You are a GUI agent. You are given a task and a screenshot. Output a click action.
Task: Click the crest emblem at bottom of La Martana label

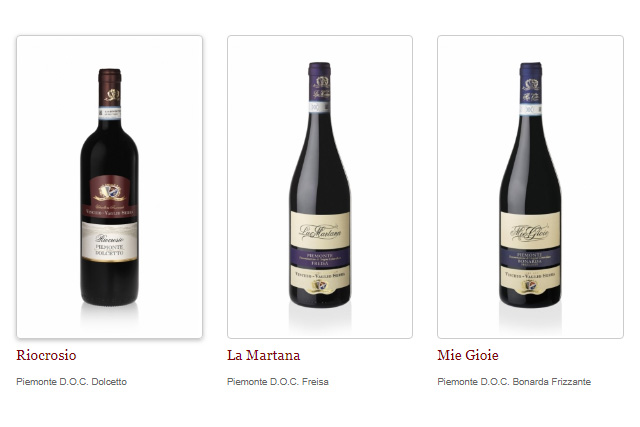tap(320, 286)
